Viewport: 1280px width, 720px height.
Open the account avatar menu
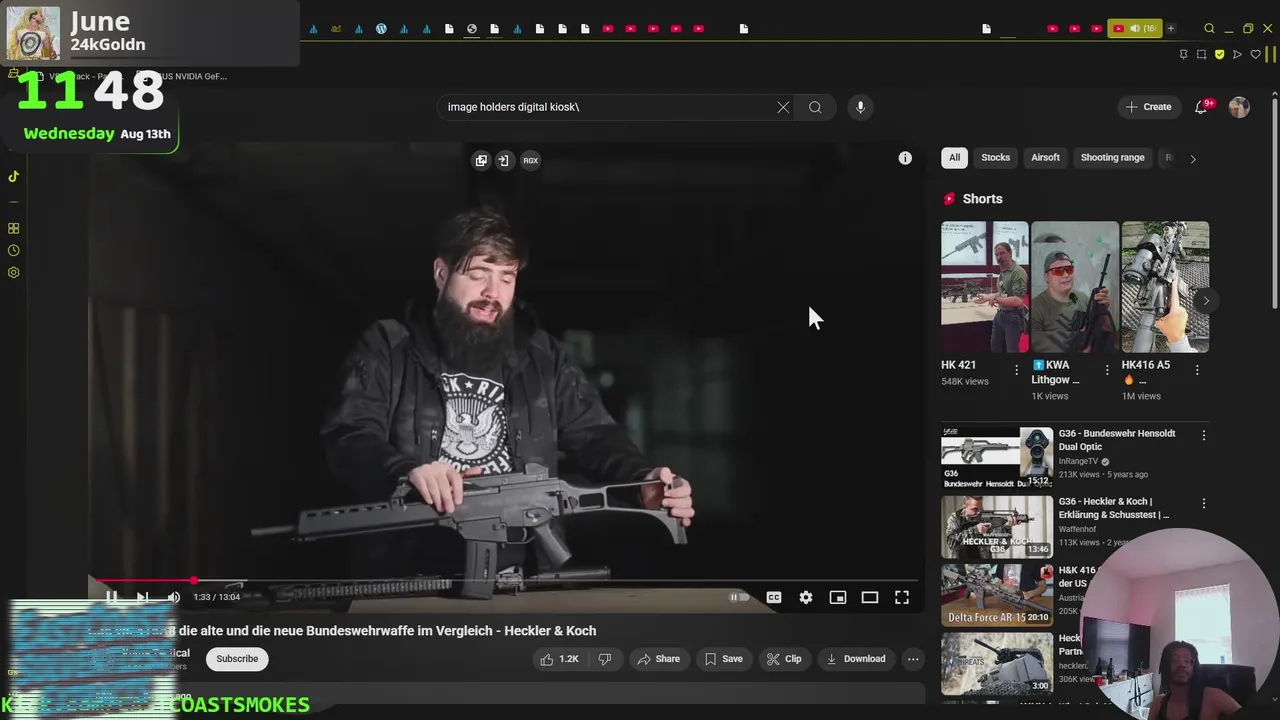1239,107
